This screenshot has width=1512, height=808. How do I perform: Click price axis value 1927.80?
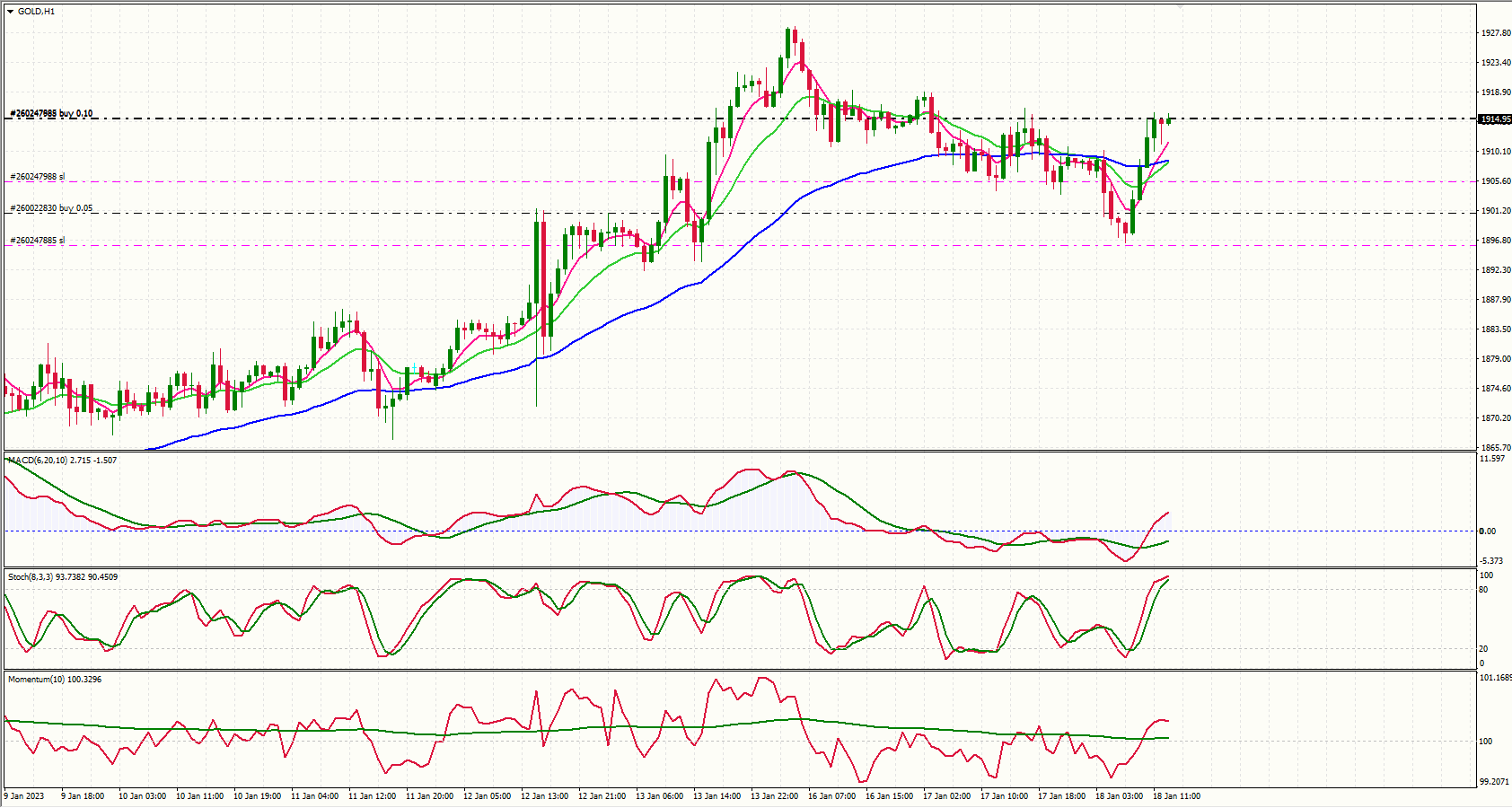(1495, 33)
